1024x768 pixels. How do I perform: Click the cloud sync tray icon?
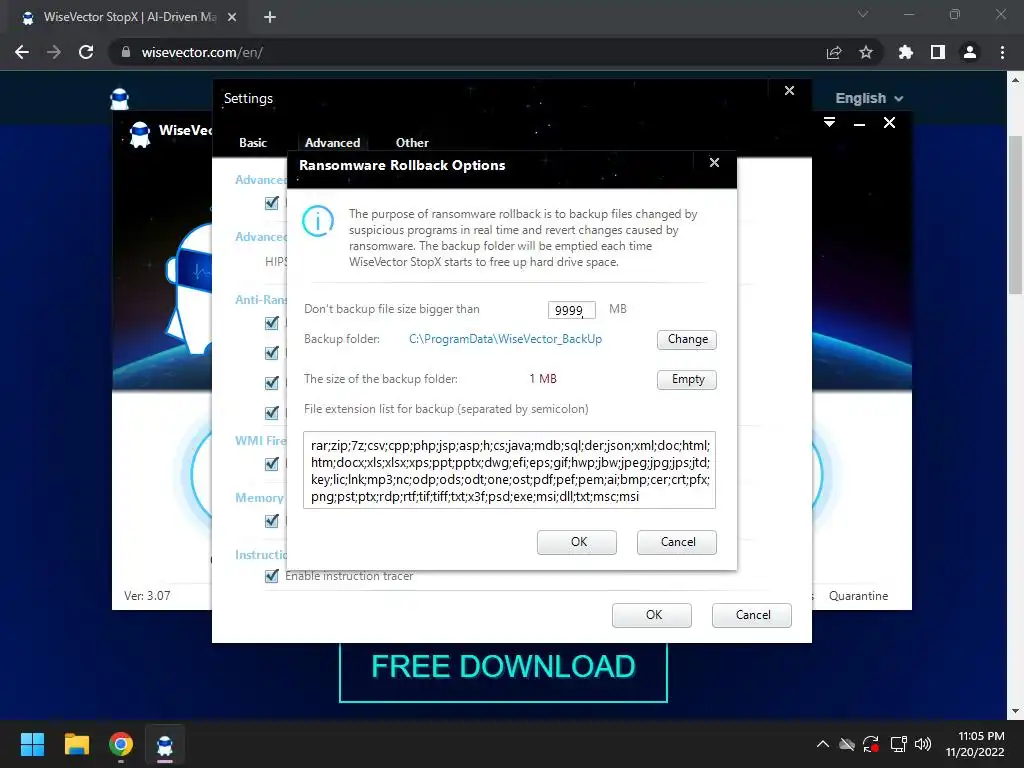point(847,744)
